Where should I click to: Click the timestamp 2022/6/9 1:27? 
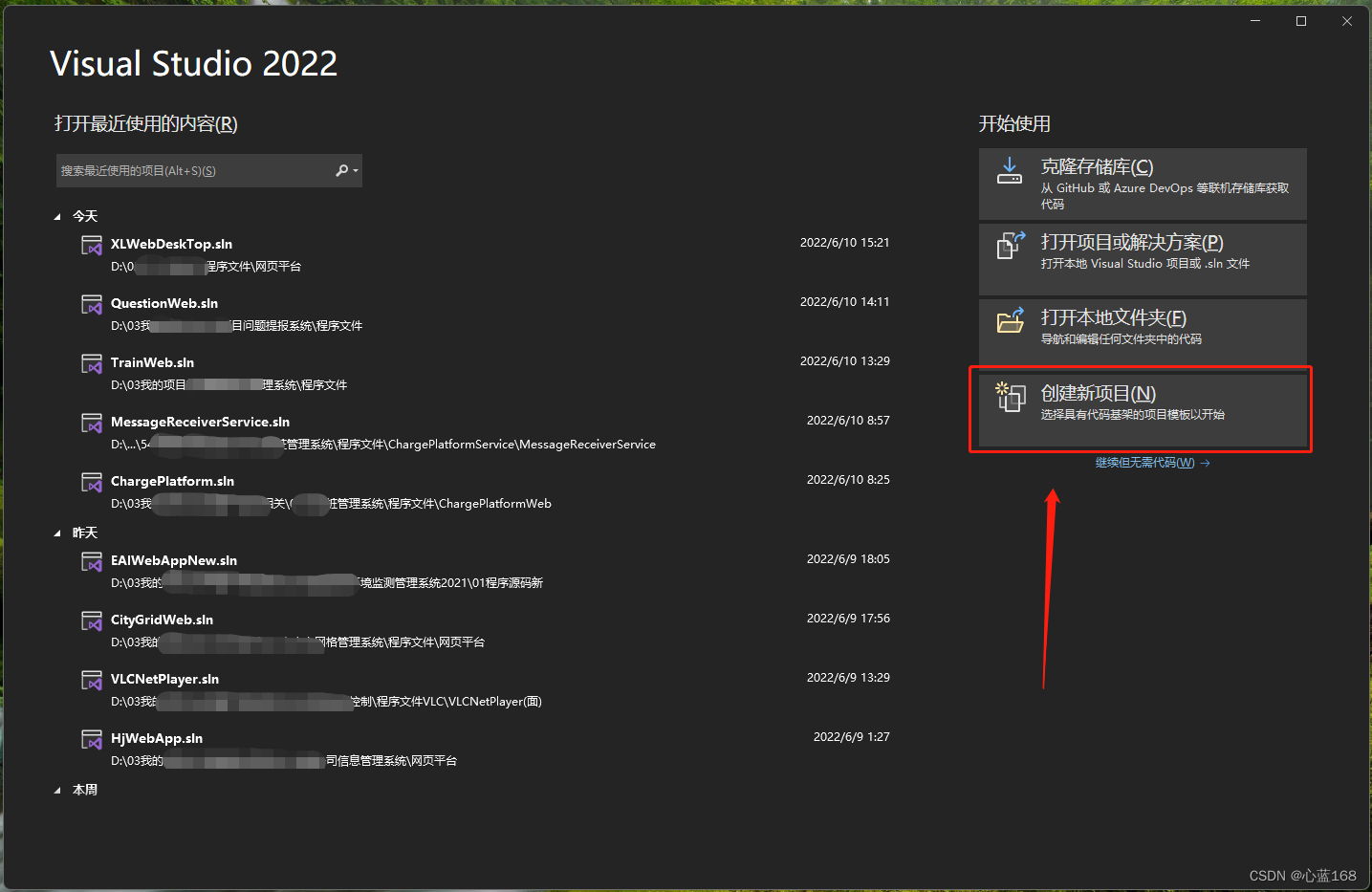(x=851, y=737)
